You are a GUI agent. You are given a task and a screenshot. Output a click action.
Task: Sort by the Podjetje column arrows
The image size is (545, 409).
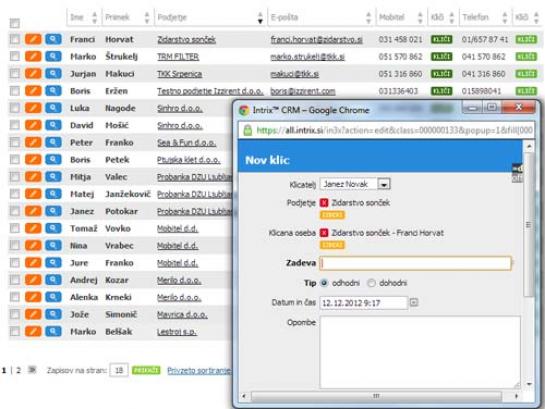[260, 17]
